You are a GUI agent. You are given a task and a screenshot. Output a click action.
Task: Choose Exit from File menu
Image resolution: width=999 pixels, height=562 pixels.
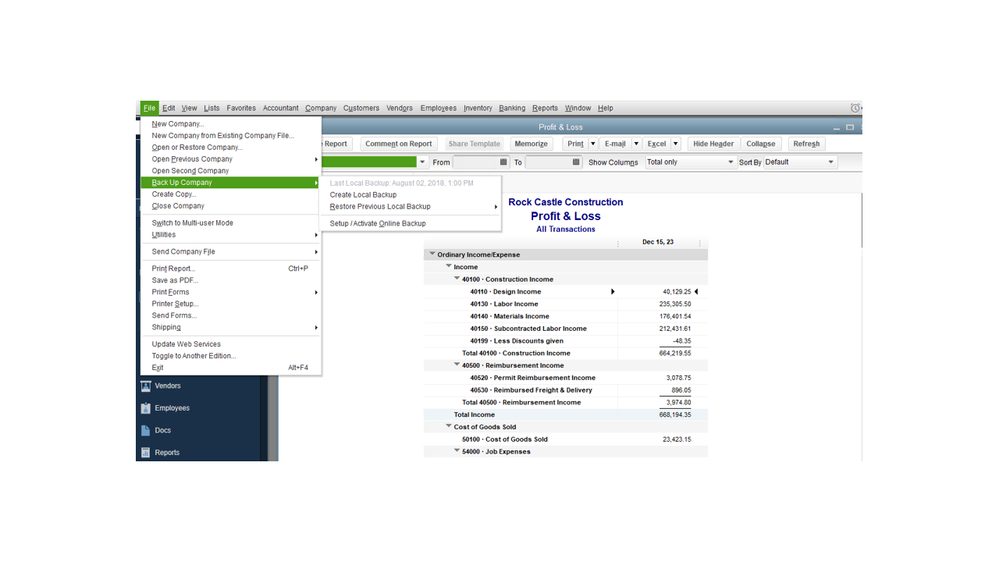tap(231, 368)
